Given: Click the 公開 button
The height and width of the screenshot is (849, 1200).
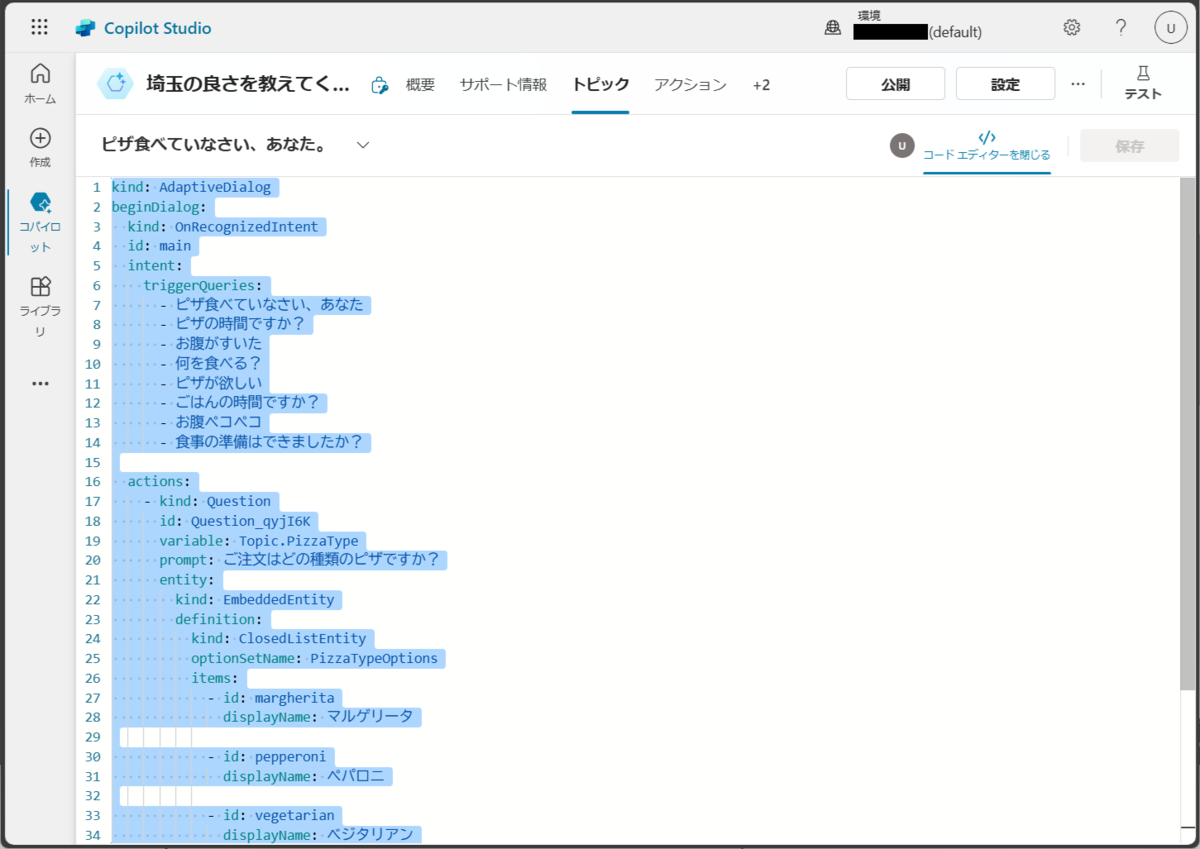Looking at the screenshot, I should click(896, 84).
